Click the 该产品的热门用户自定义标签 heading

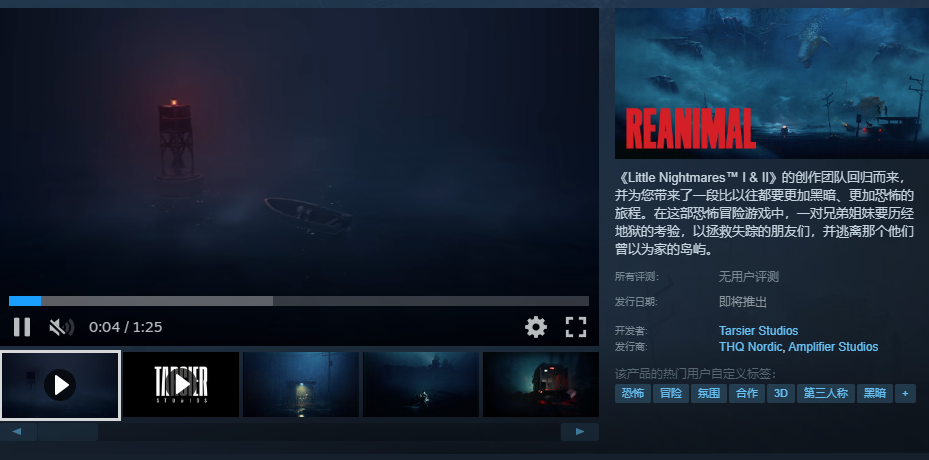coord(695,374)
